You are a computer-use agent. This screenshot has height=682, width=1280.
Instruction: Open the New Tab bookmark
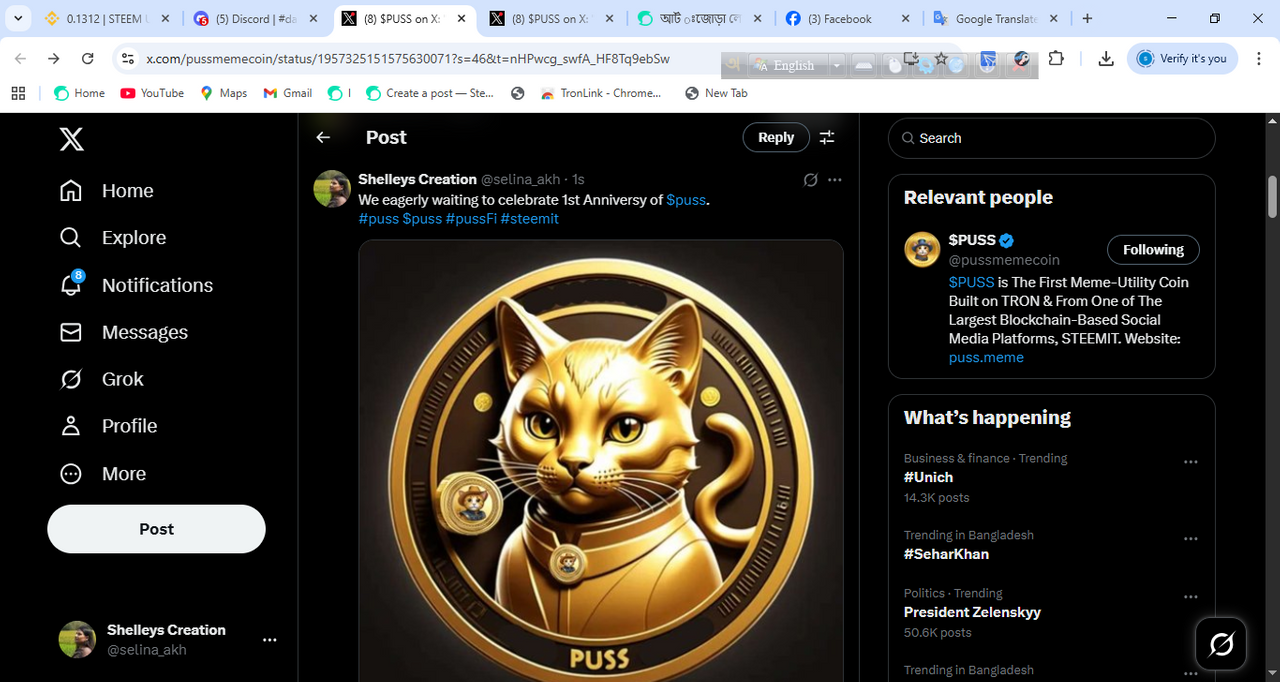coord(716,93)
